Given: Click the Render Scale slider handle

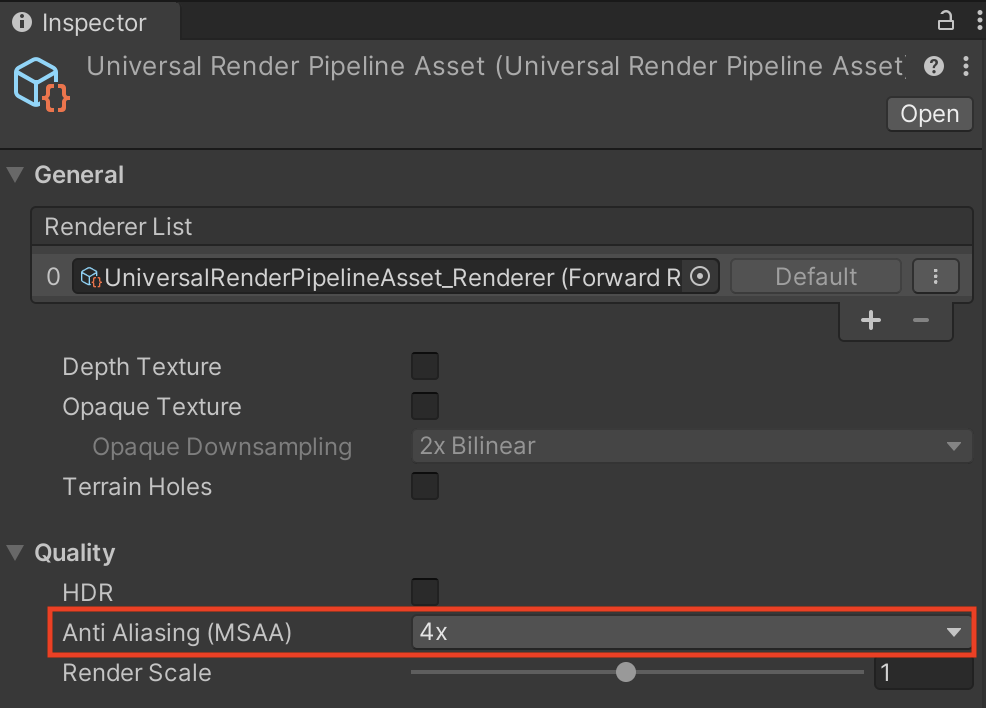Looking at the screenshot, I should (626, 672).
